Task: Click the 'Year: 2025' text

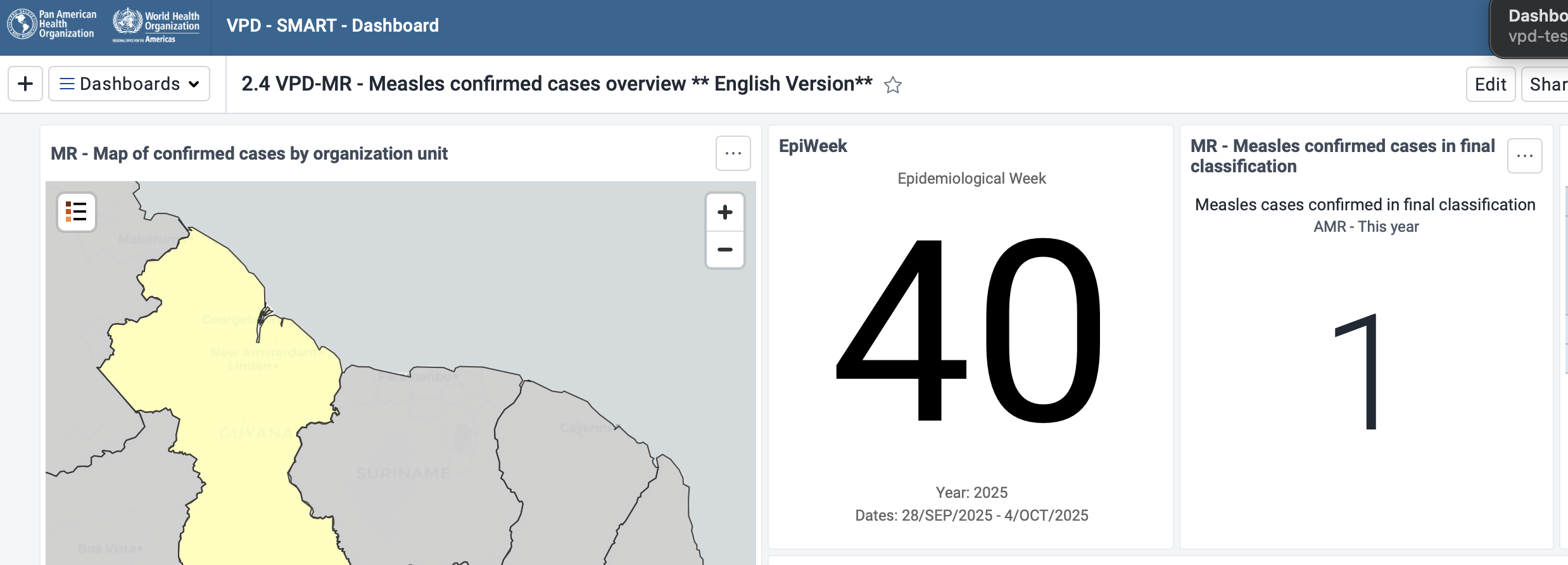Action: (971, 493)
